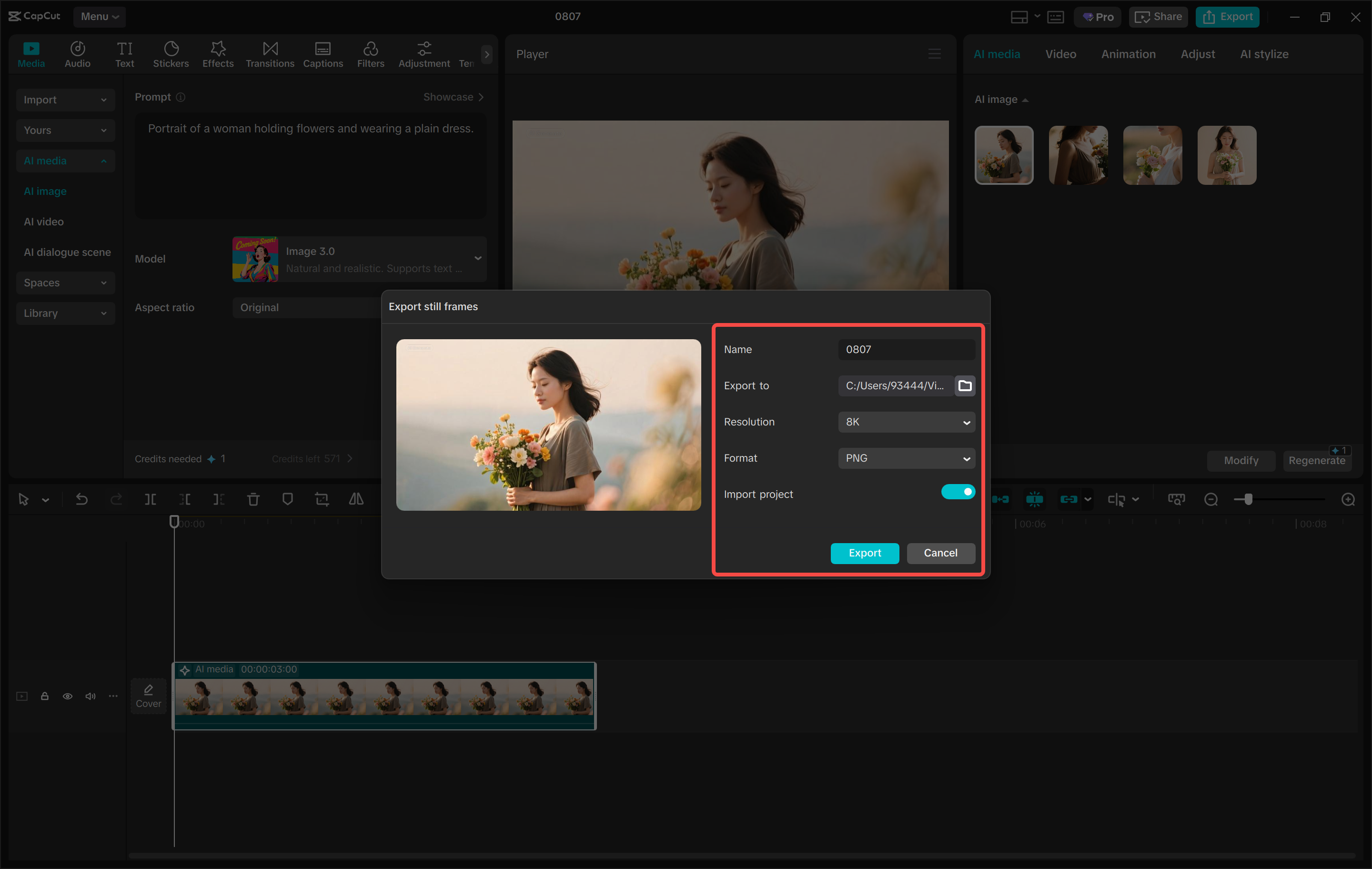Open the Effects panel
The image size is (1372, 869).
217,53
